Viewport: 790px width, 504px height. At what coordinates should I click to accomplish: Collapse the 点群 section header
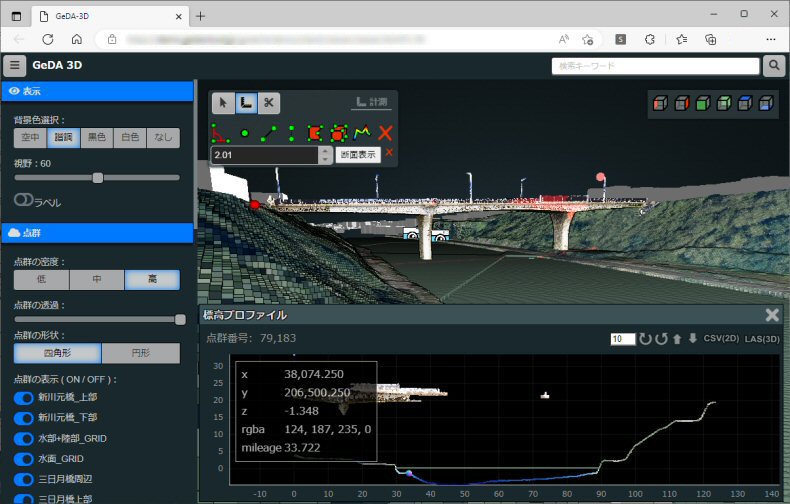pyautogui.click(x=96, y=232)
